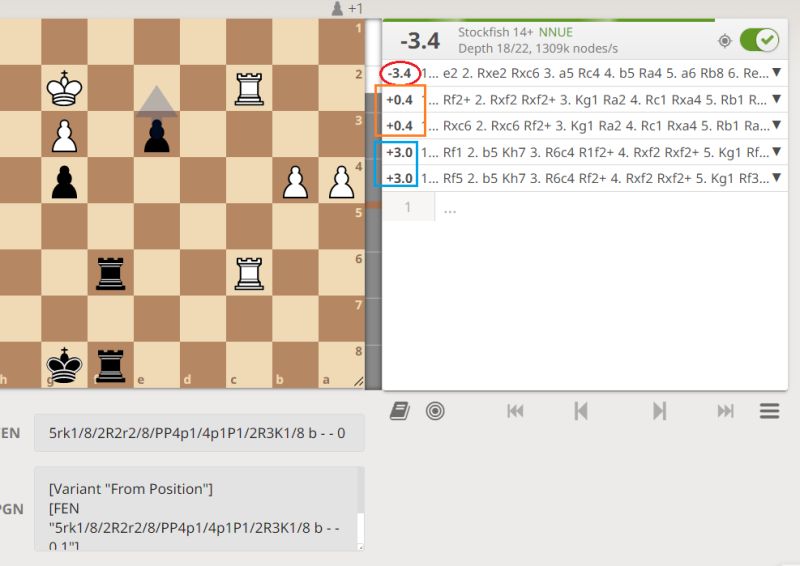Image resolution: width=800 pixels, height=566 pixels.
Task: Select the white rook on c6
Action: [x=249, y=273]
